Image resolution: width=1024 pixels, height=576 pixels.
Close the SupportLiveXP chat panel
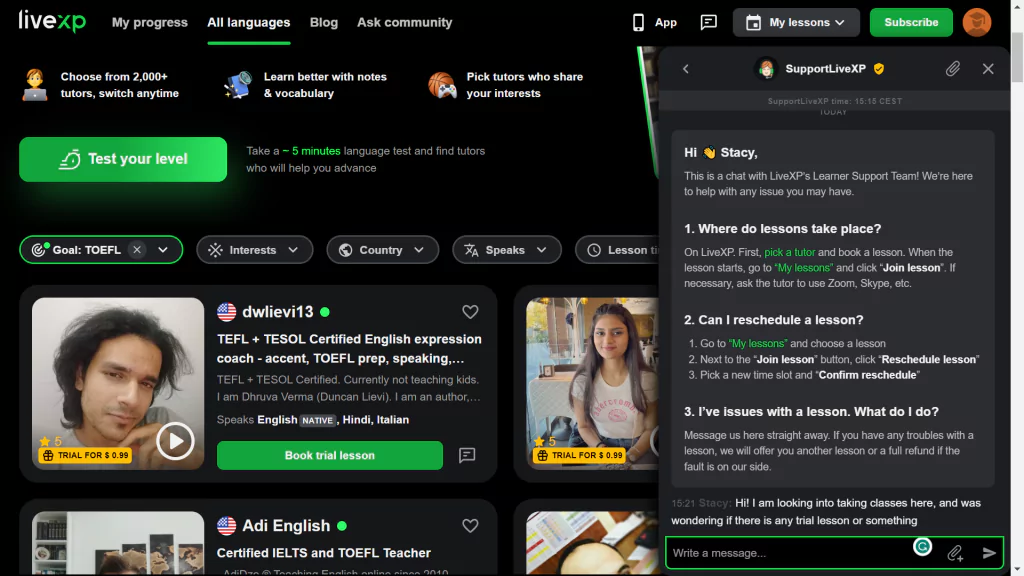[988, 69]
